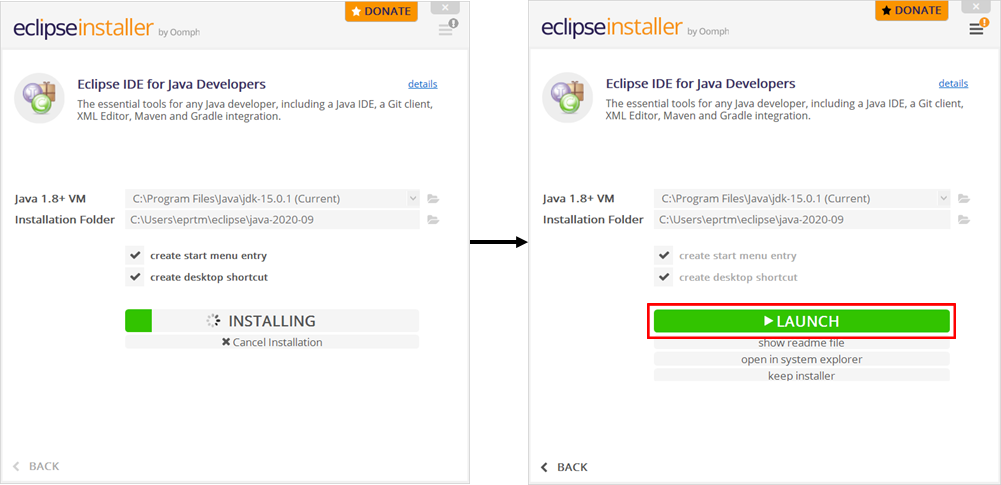Browse Installation Folder icon in right window
This screenshot has width=1001, height=485.
point(964,220)
